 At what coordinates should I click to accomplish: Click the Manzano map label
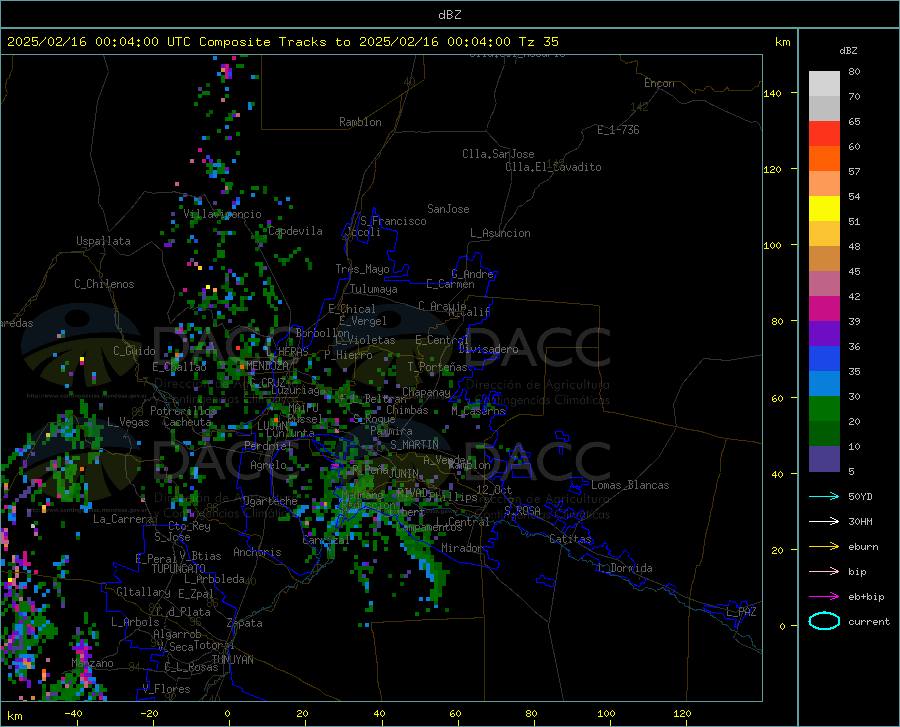tap(92, 663)
